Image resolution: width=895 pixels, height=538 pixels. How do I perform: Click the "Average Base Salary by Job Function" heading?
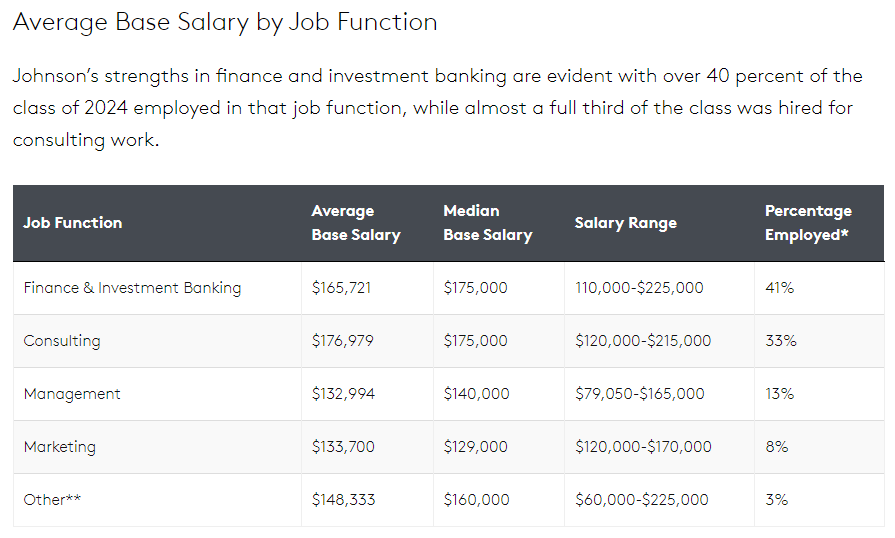click(225, 21)
